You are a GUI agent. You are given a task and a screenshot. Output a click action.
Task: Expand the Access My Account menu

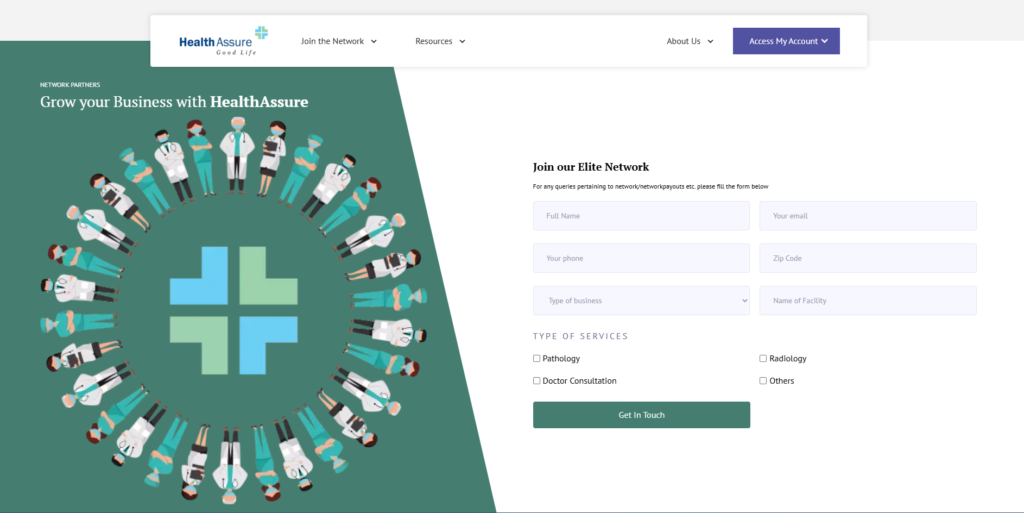784,41
